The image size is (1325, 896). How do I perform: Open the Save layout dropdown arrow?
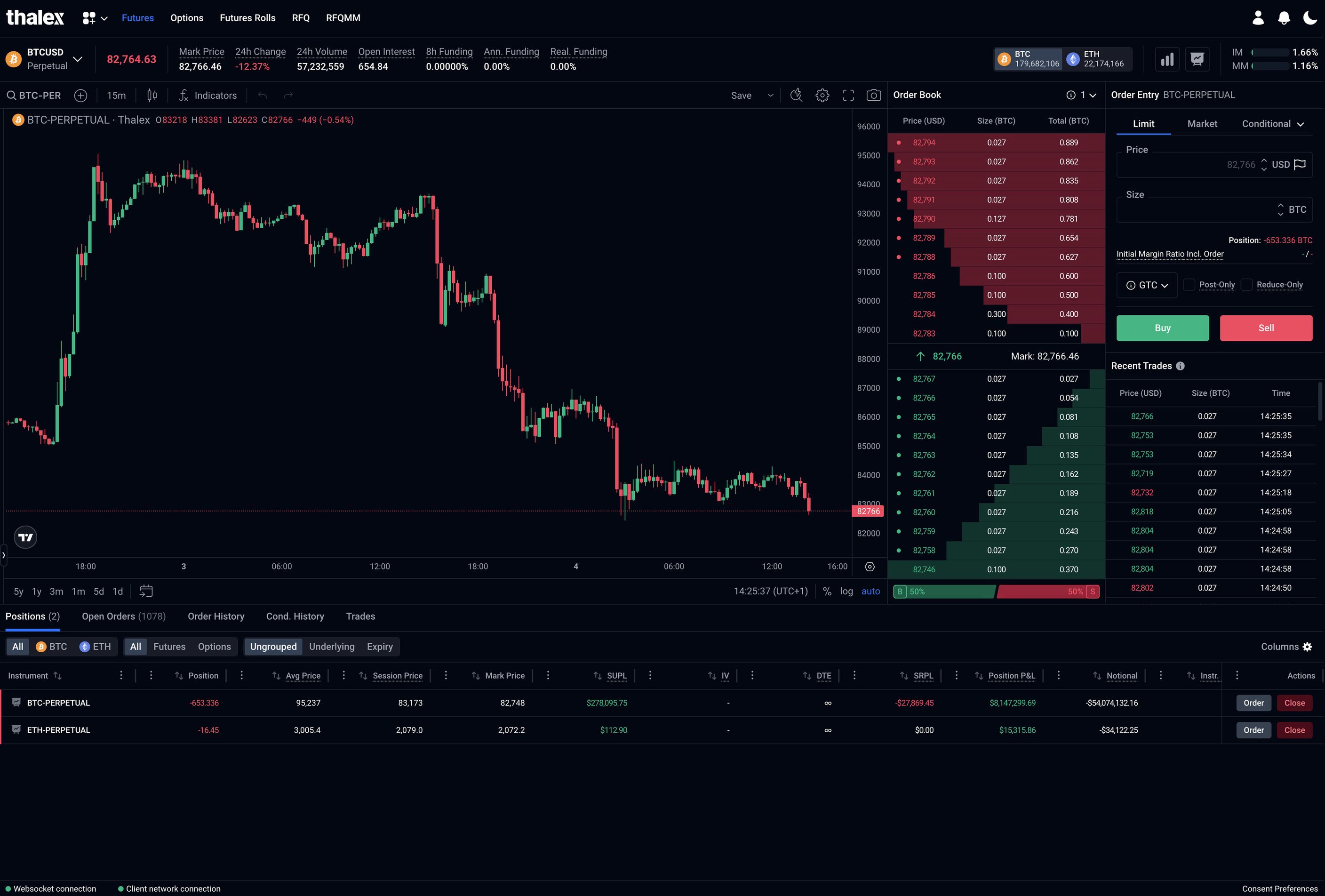click(x=771, y=95)
